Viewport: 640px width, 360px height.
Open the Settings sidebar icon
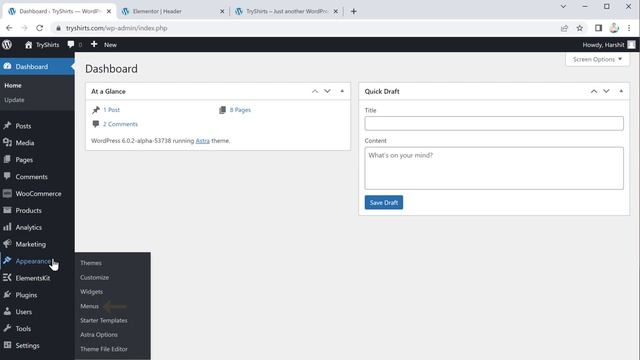[7, 345]
